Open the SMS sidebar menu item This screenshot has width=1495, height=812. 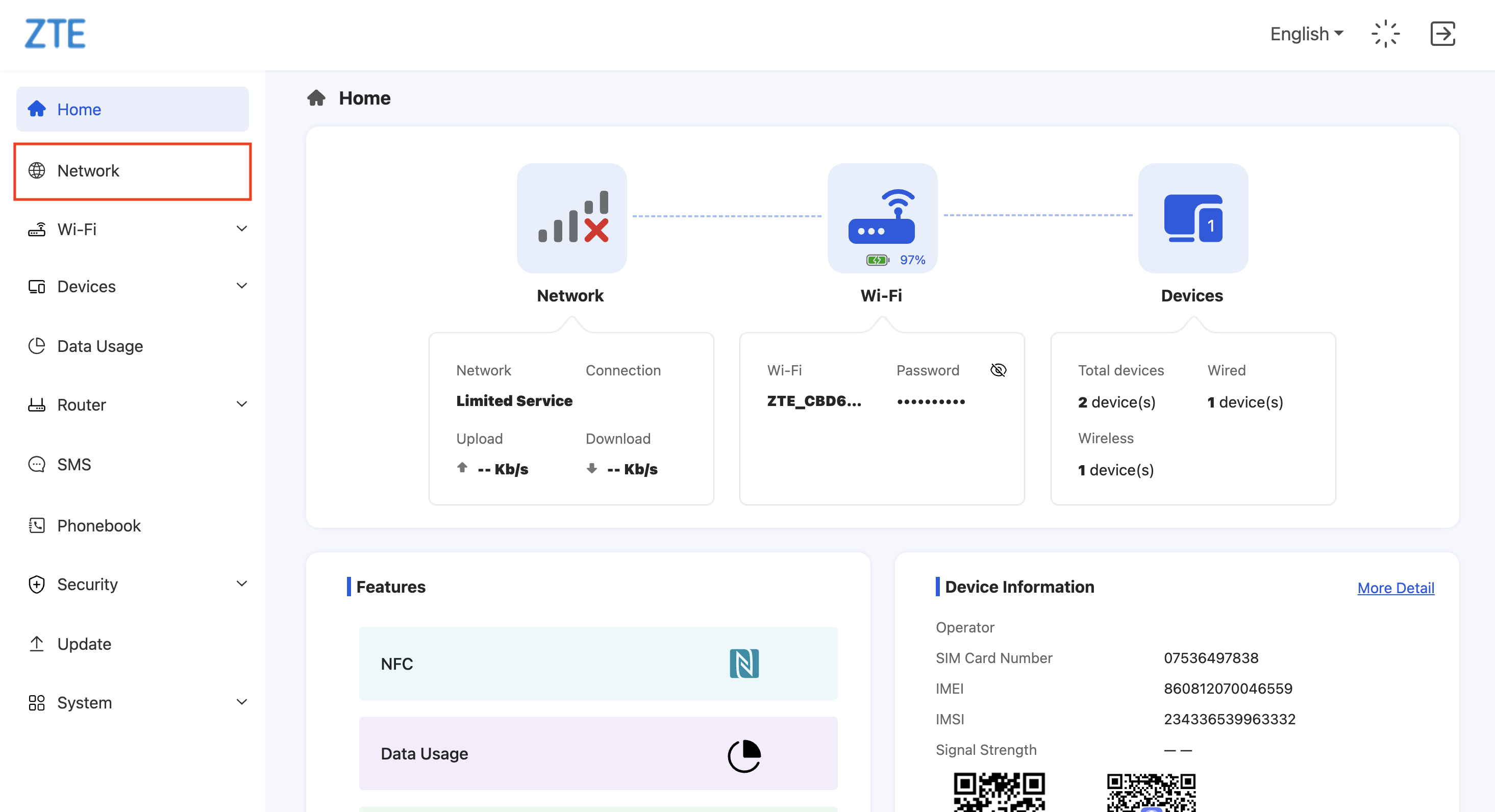click(x=132, y=465)
